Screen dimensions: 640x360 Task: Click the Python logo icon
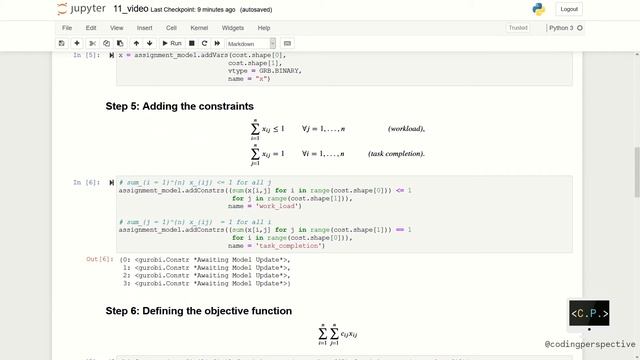[539, 9]
